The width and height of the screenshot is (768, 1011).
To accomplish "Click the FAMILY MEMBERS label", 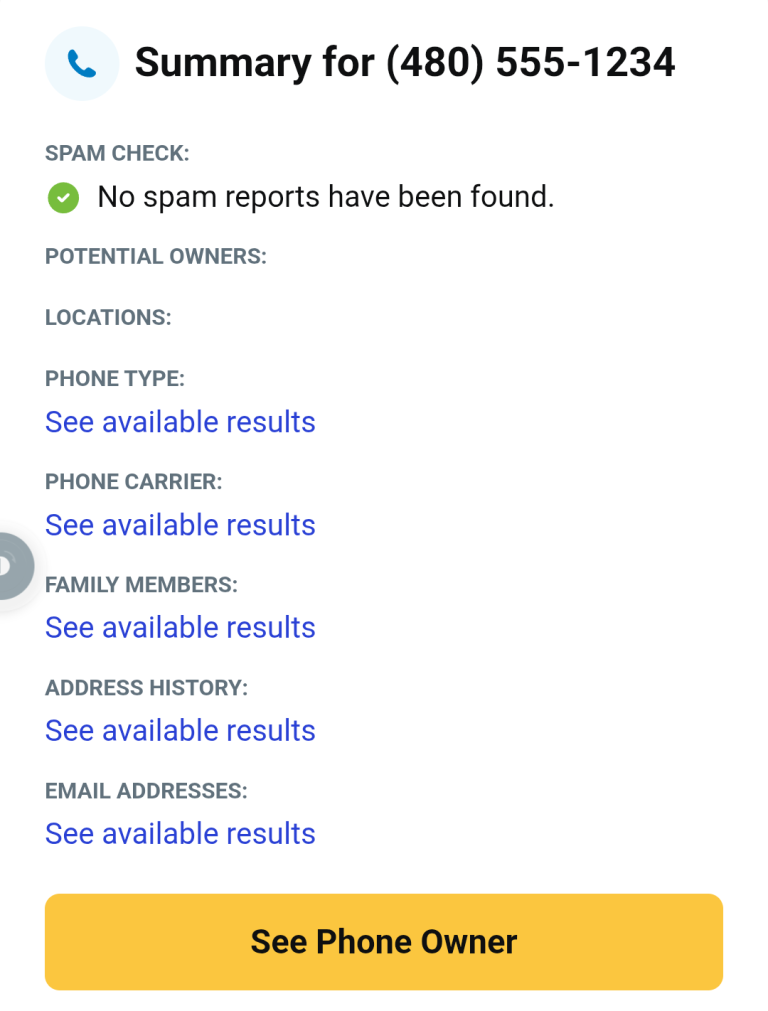I will [x=141, y=584].
